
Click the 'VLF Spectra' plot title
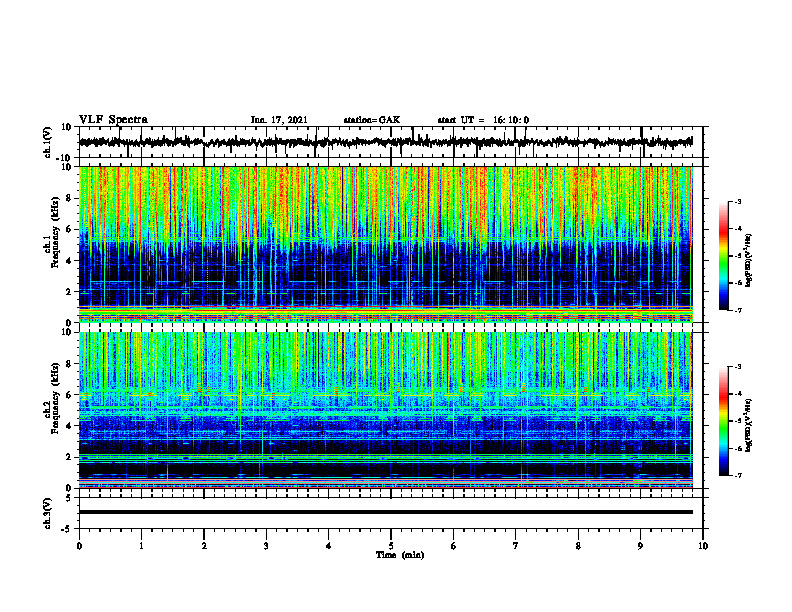tap(113, 119)
